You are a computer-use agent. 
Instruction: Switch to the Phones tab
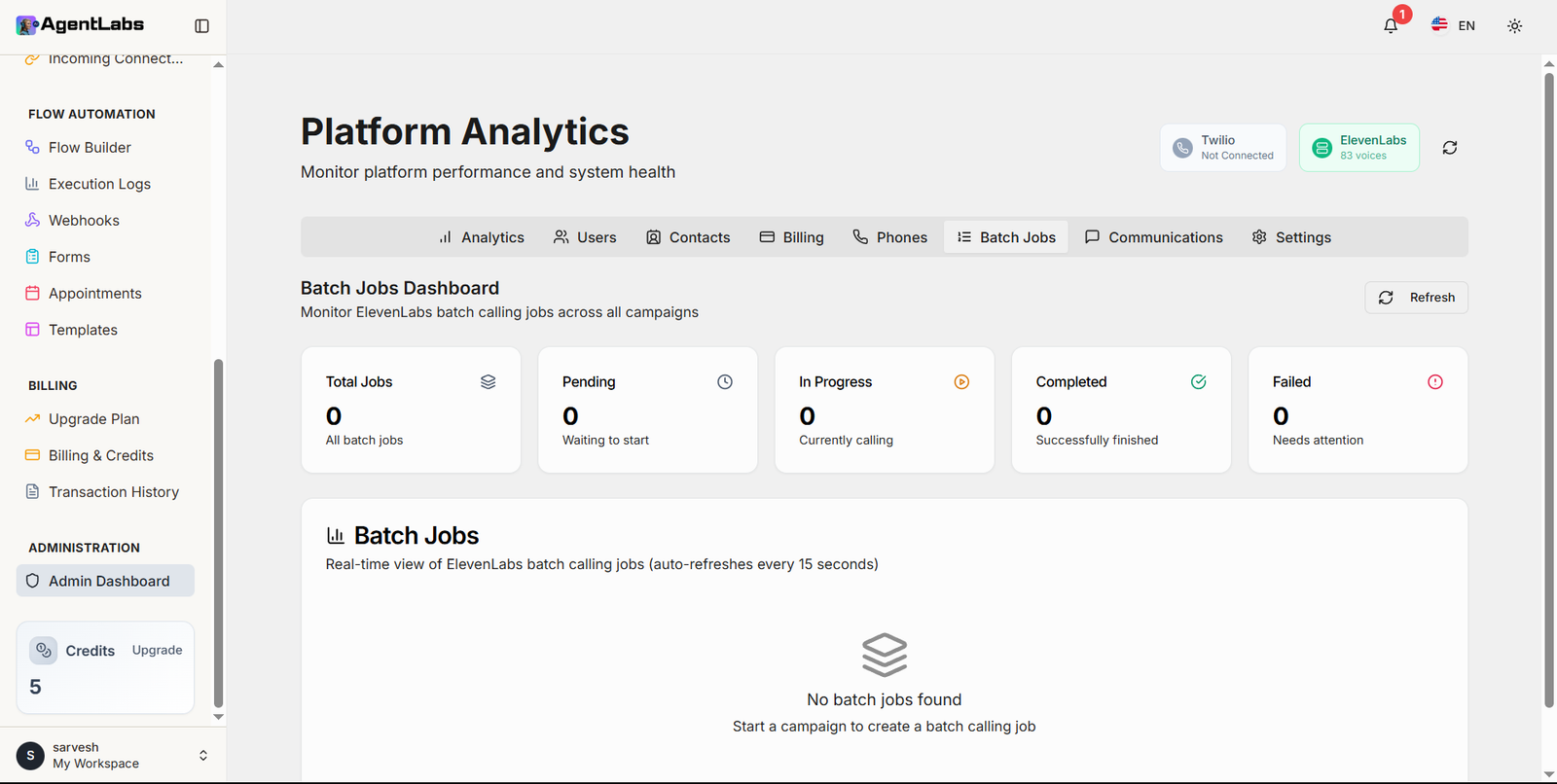point(889,237)
